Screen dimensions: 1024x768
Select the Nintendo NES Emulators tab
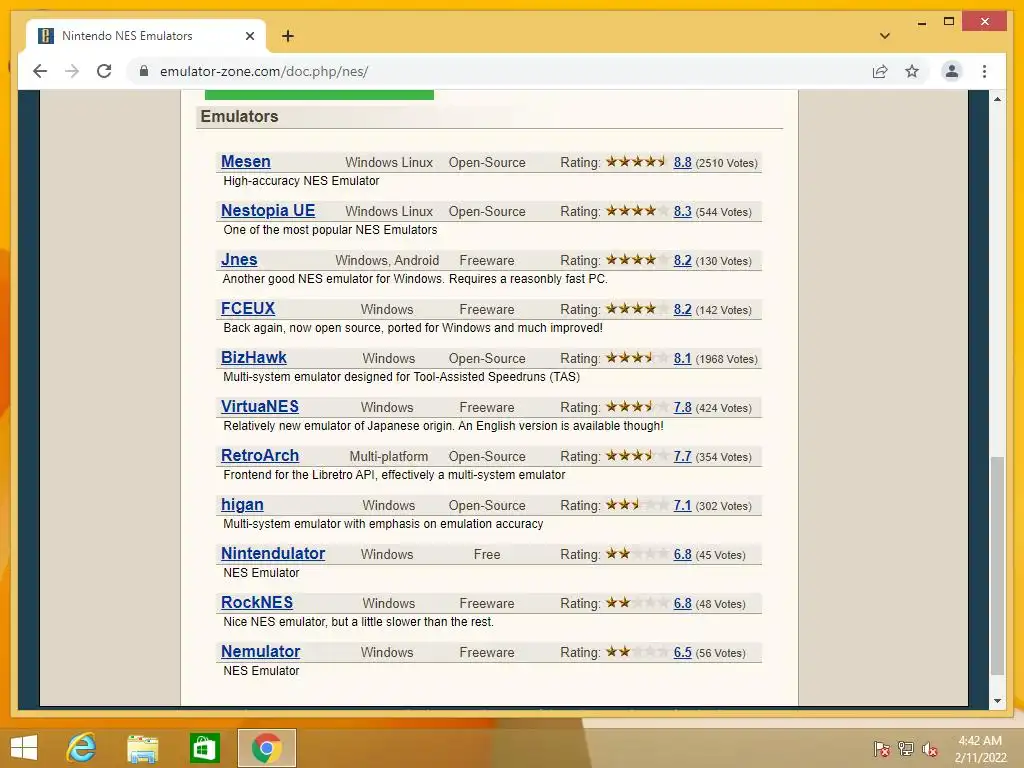point(145,36)
